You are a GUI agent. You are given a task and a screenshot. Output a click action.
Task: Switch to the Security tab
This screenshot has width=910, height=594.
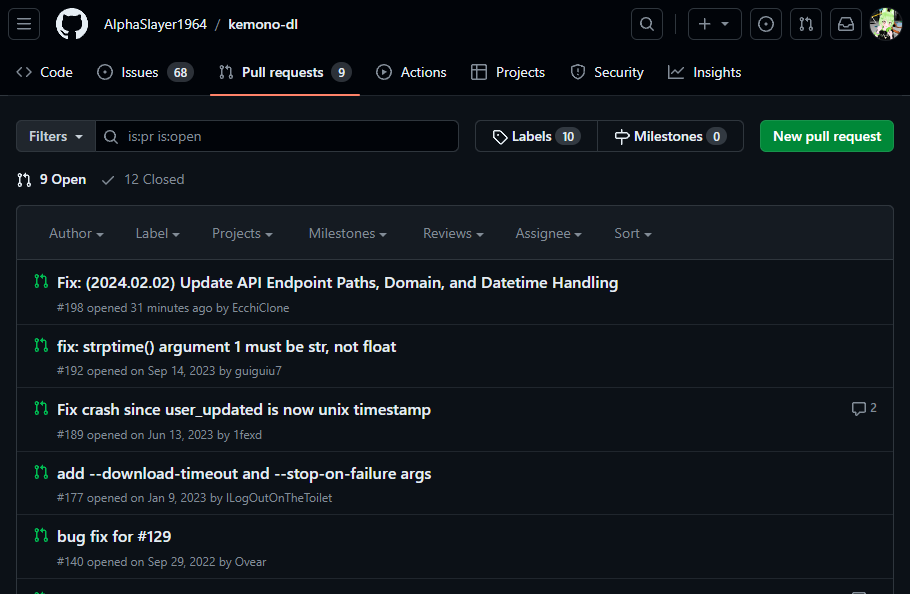coord(607,73)
